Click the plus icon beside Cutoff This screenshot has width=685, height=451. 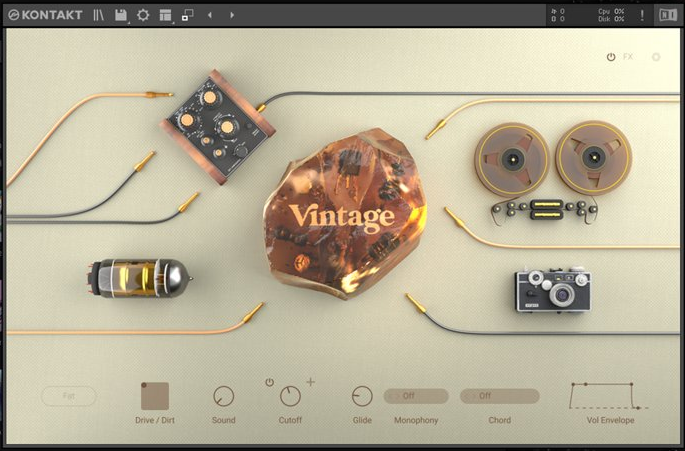pos(311,382)
